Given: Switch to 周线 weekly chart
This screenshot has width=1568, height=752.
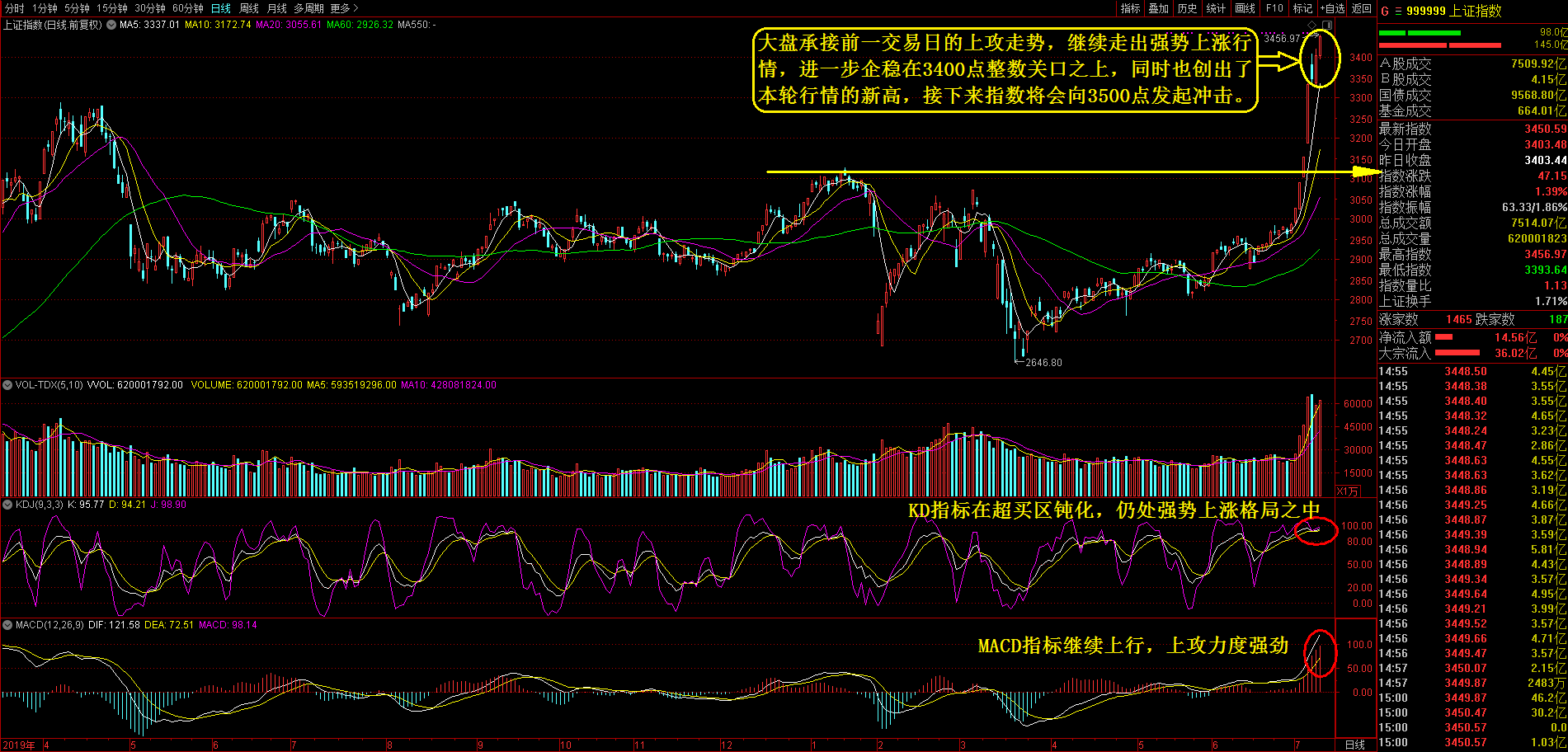Looking at the screenshot, I should [249, 8].
